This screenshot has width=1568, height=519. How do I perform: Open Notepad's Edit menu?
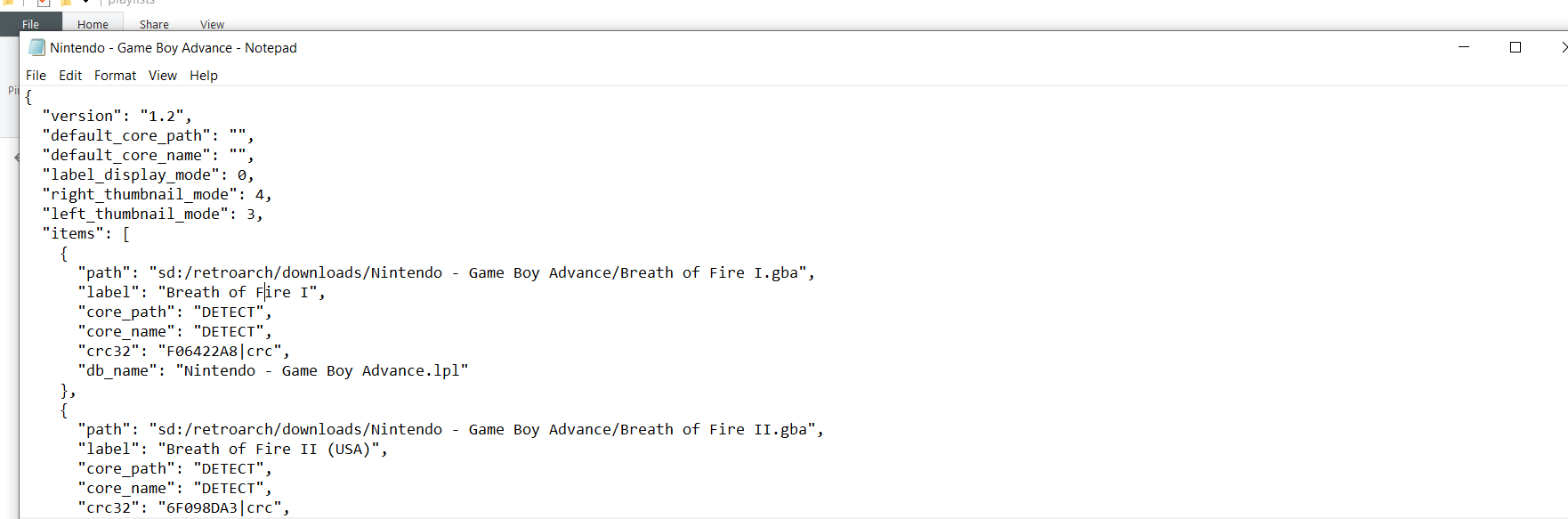tap(70, 76)
